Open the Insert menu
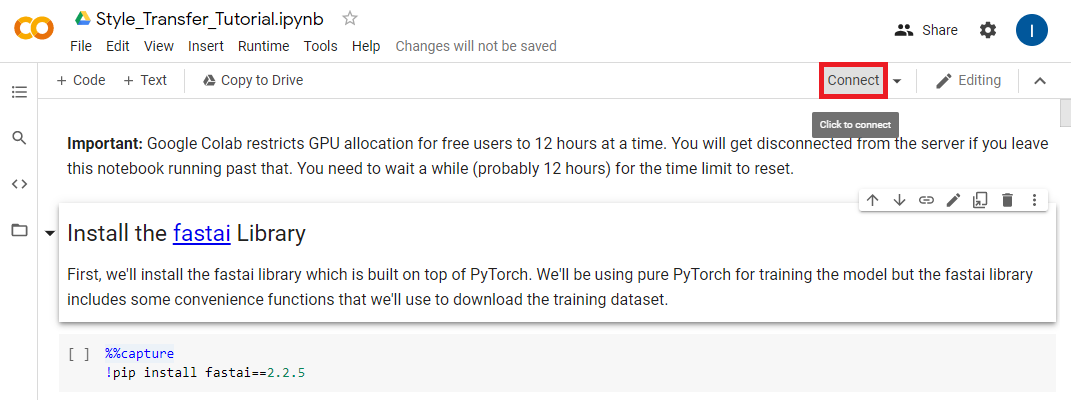The image size is (1071, 400). (206, 46)
